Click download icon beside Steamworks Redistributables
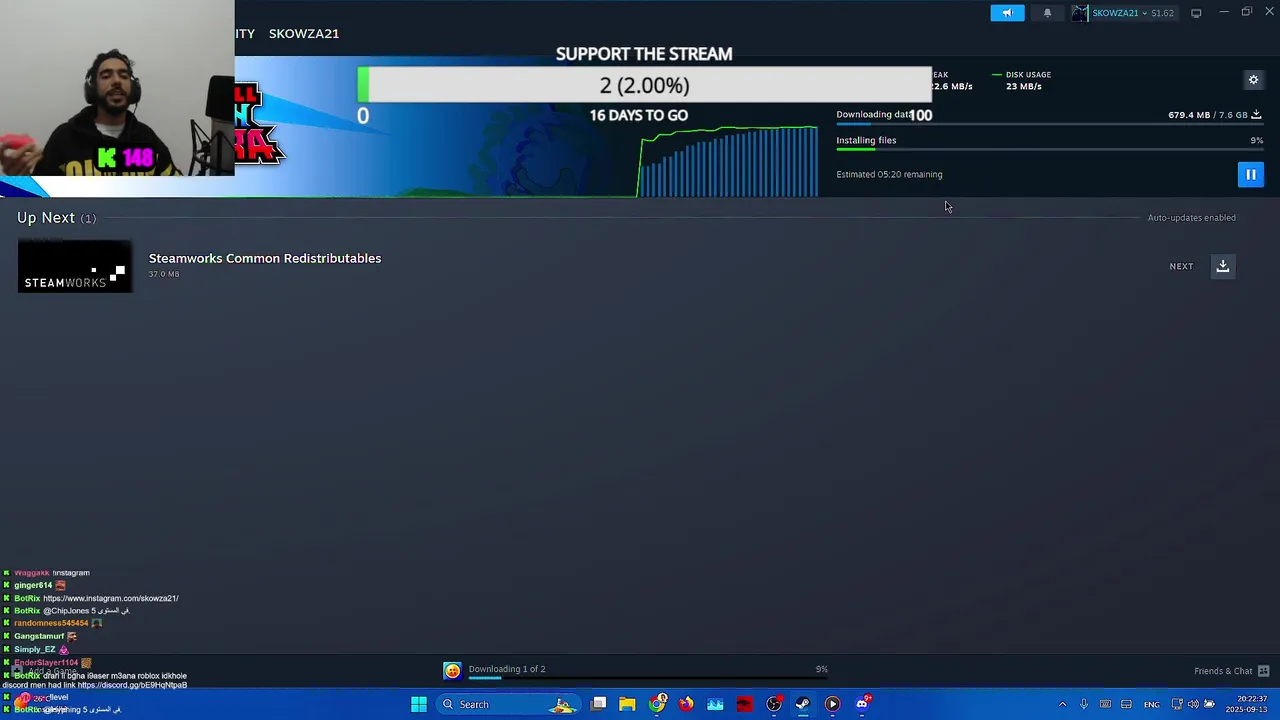This screenshot has width=1280, height=720. tap(1222, 266)
